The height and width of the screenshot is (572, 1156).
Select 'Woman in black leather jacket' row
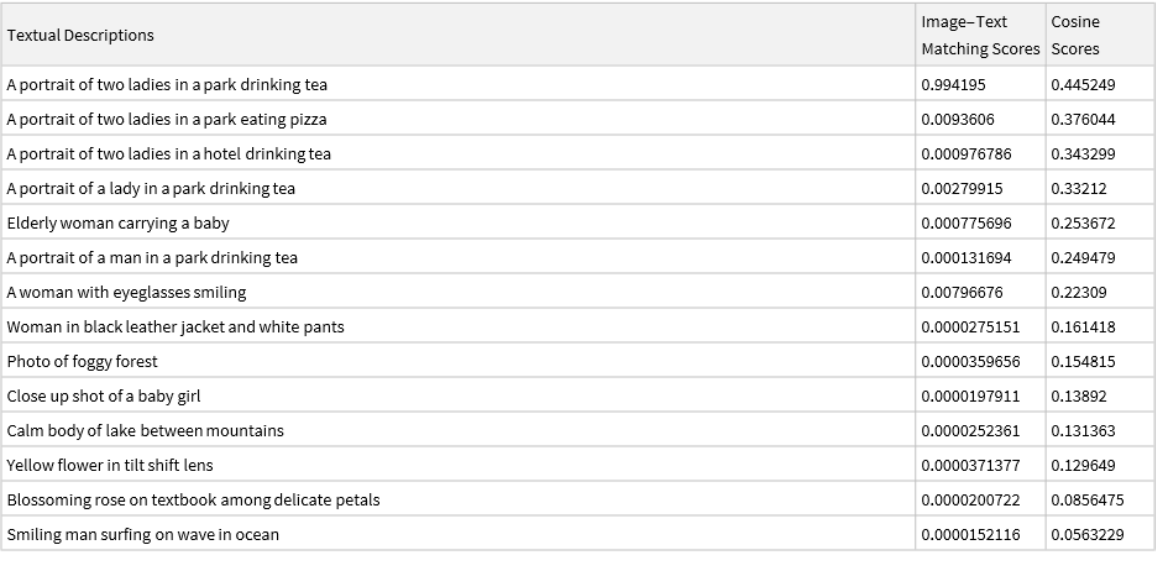(x=161, y=327)
